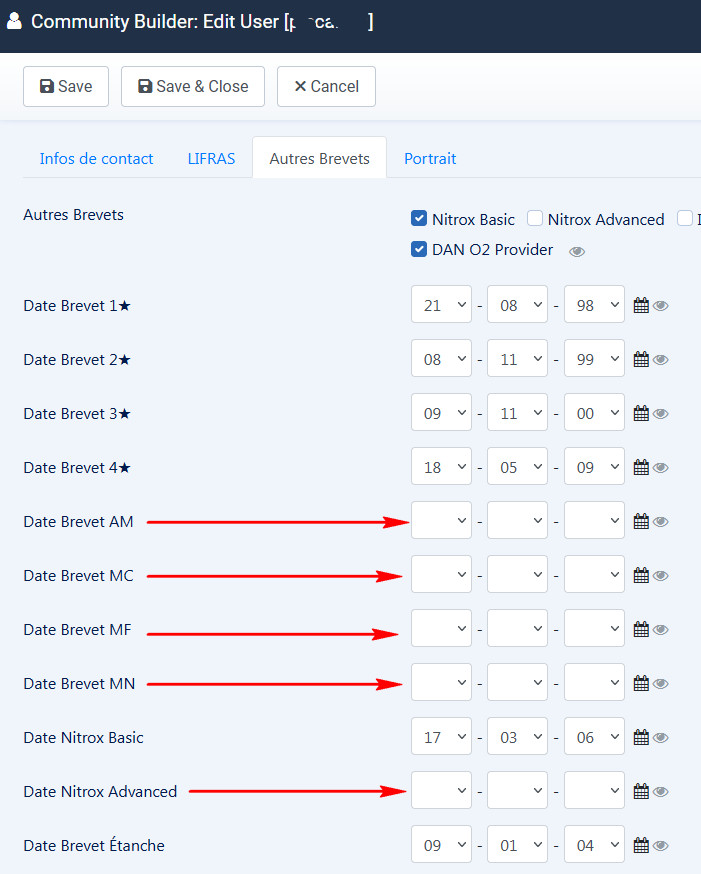The width and height of the screenshot is (701, 874).
Task: Open calendar picker for Date Nitrox Basic
Action: pyautogui.click(x=641, y=737)
